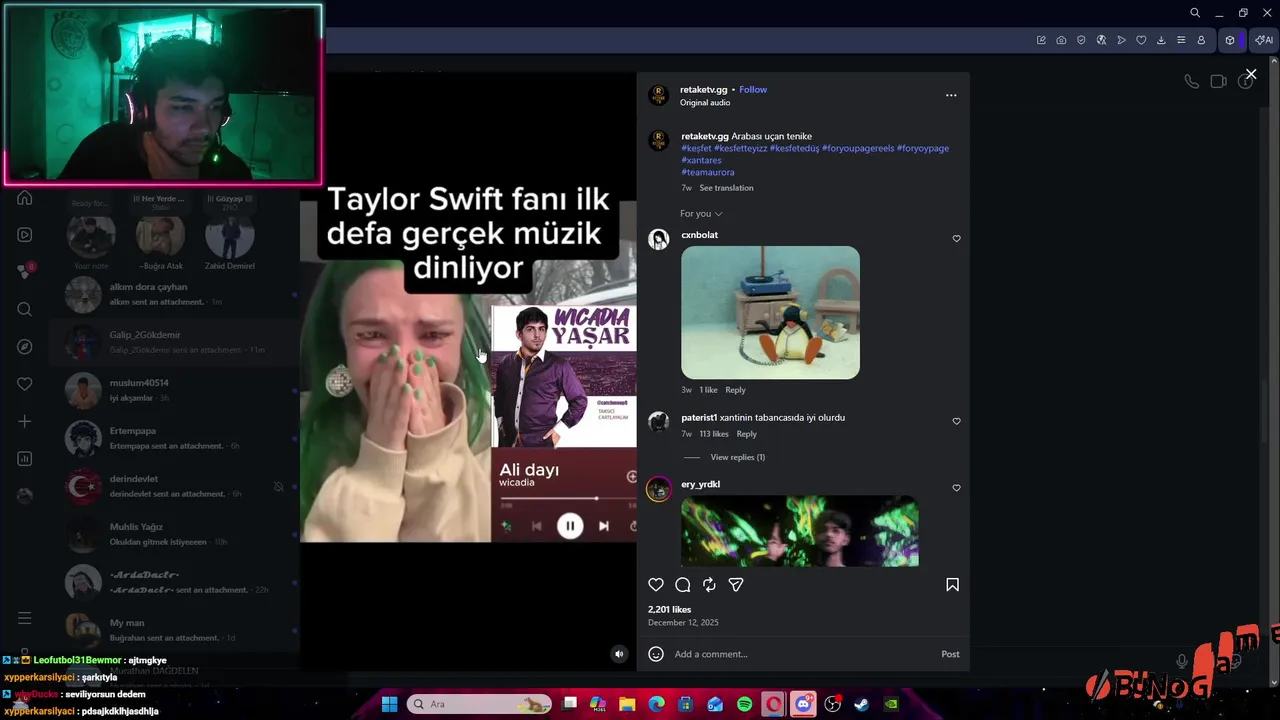Open Notifications heart in left sidebar

(25, 384)
